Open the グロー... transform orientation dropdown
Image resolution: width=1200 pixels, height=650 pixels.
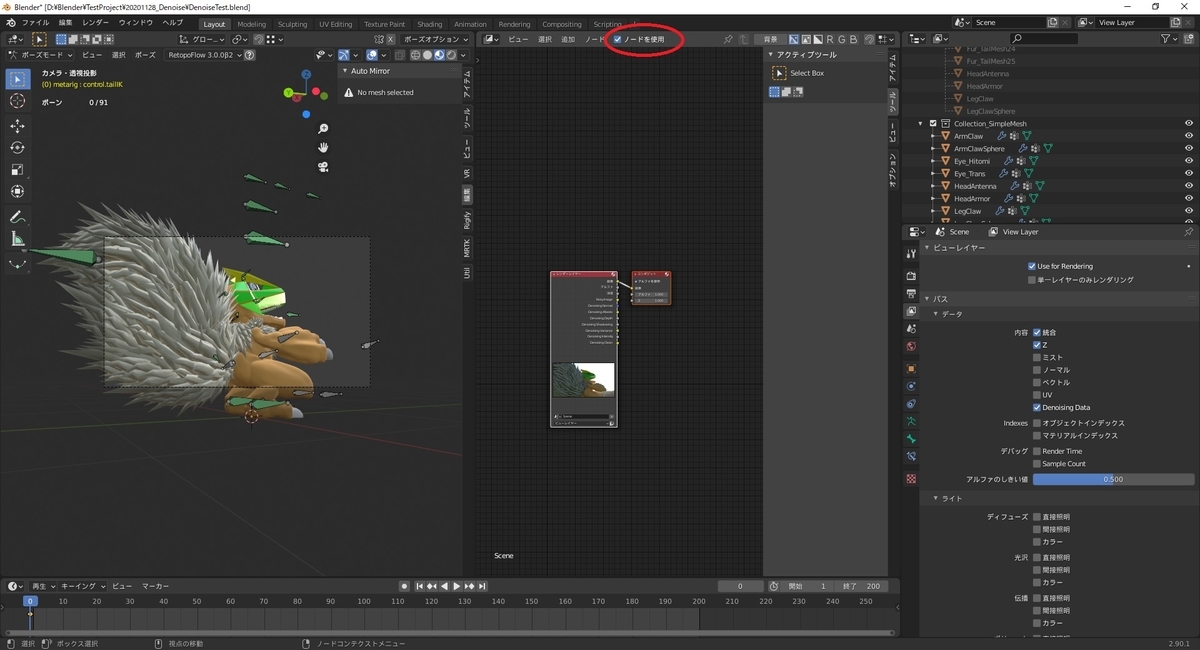(x=204, y=39)
